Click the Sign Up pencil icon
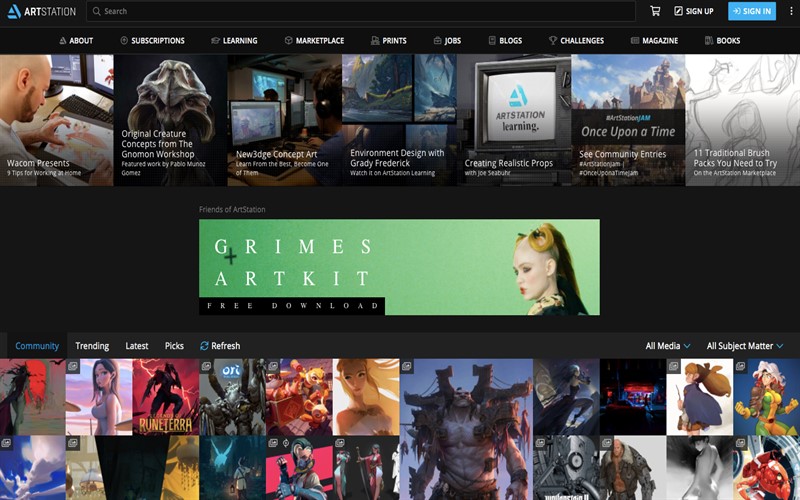This screenshot has width=800, height=500. [678, 11]
